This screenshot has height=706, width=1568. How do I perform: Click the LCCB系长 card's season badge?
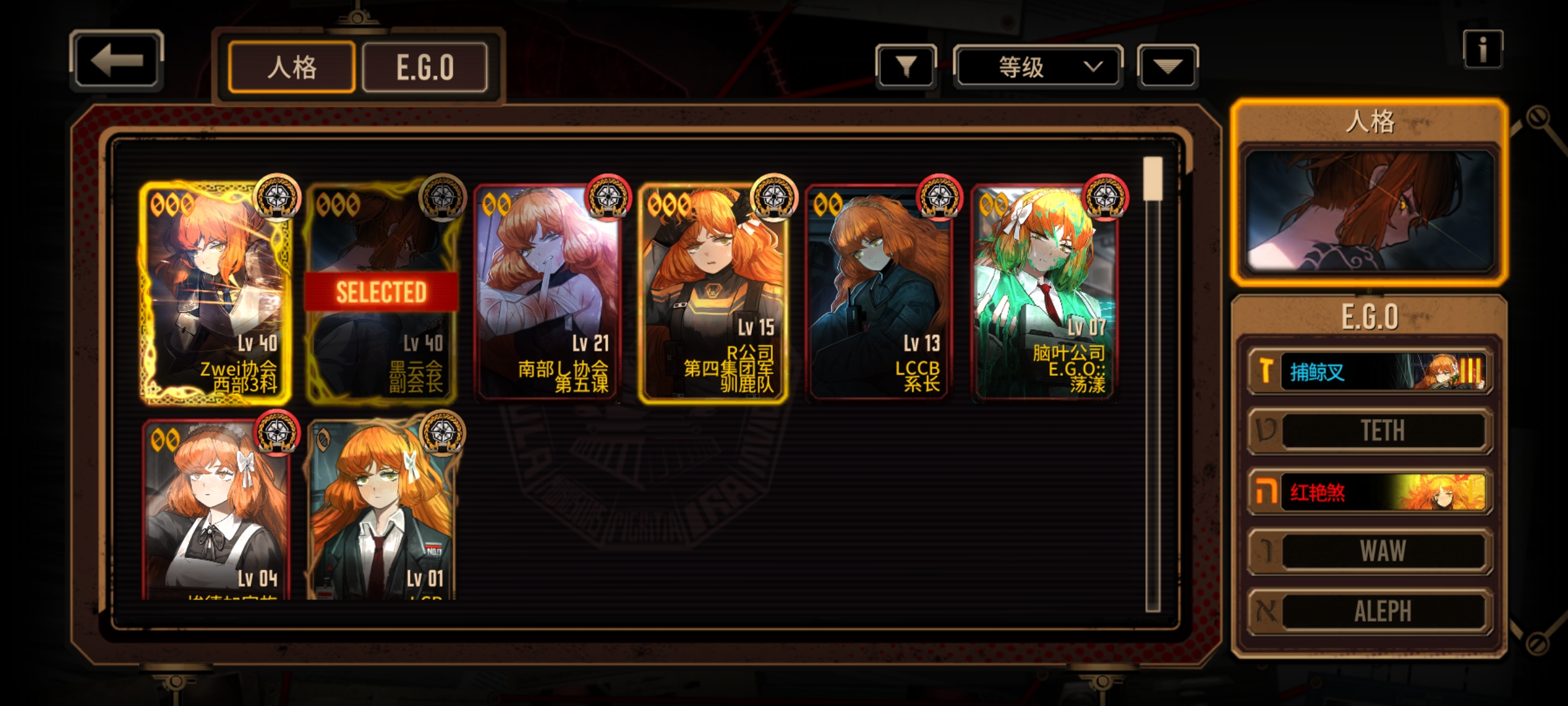[939, 197]
